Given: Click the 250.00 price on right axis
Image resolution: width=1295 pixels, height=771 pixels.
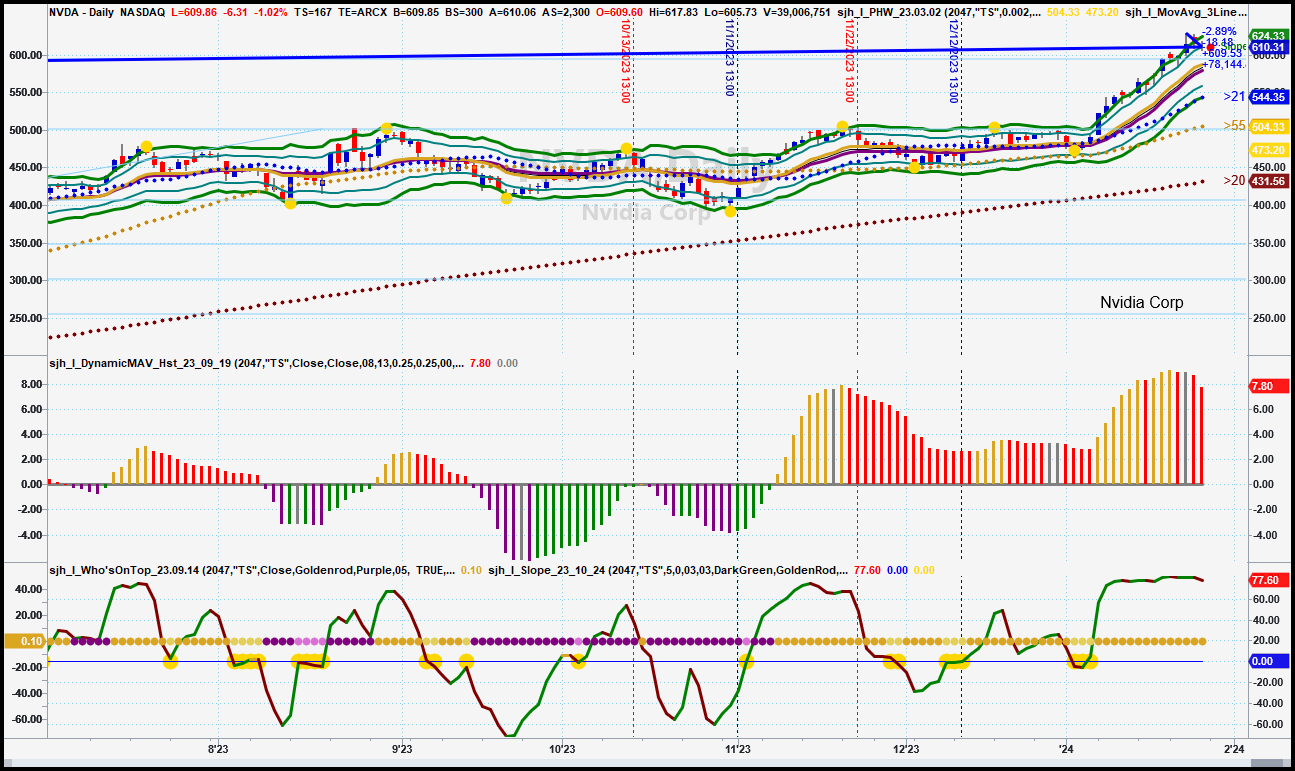Looking at the screenshot, I should pyautogui.click(x=1268, y=318).
